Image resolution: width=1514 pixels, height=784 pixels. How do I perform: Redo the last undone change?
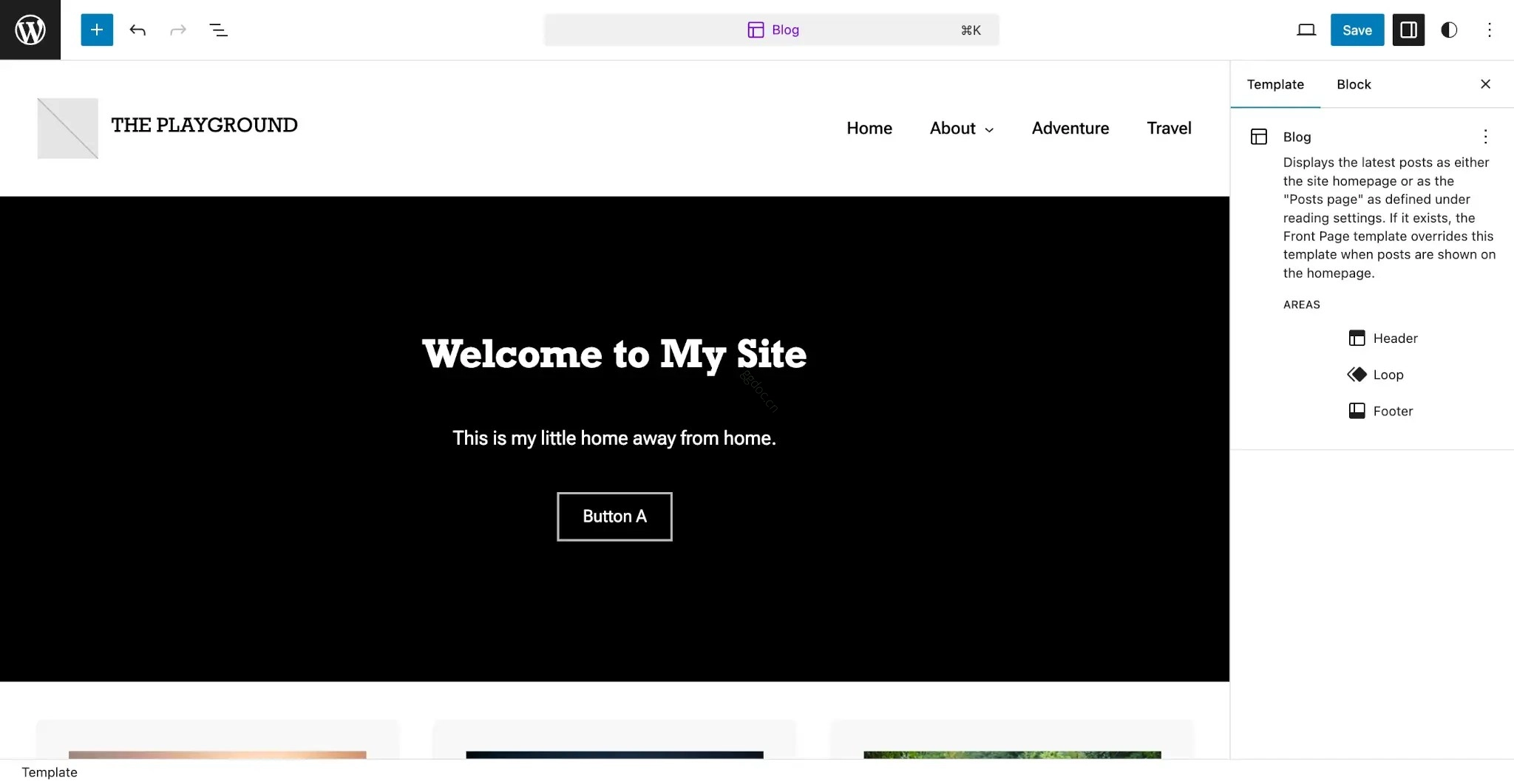pos(178,30)
